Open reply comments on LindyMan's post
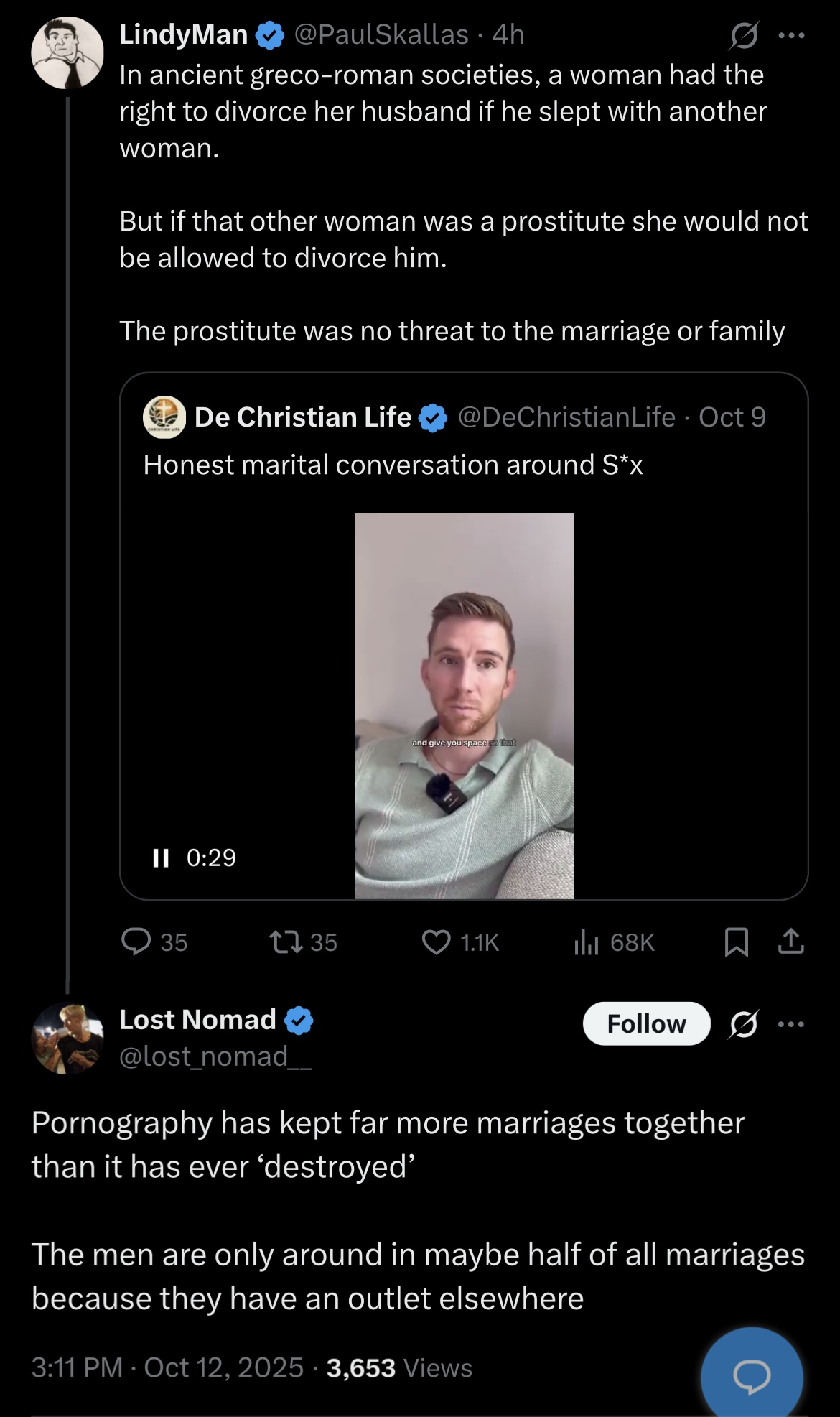840x1417 pixels. pos(154,942)
